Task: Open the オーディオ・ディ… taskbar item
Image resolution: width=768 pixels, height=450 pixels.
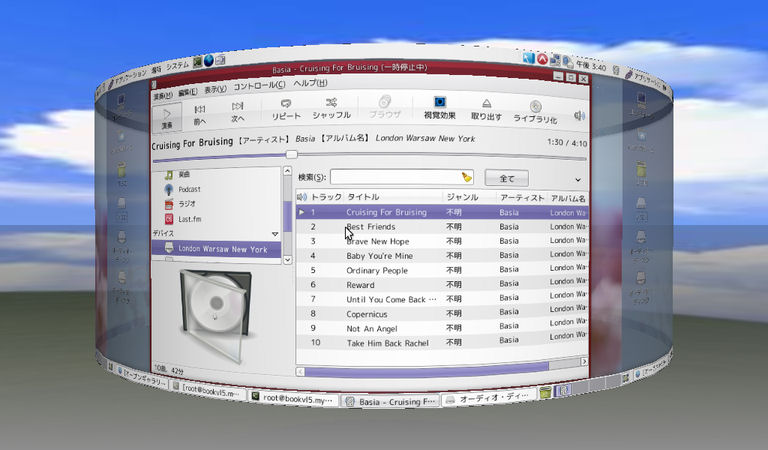Action: click(487, 398)
